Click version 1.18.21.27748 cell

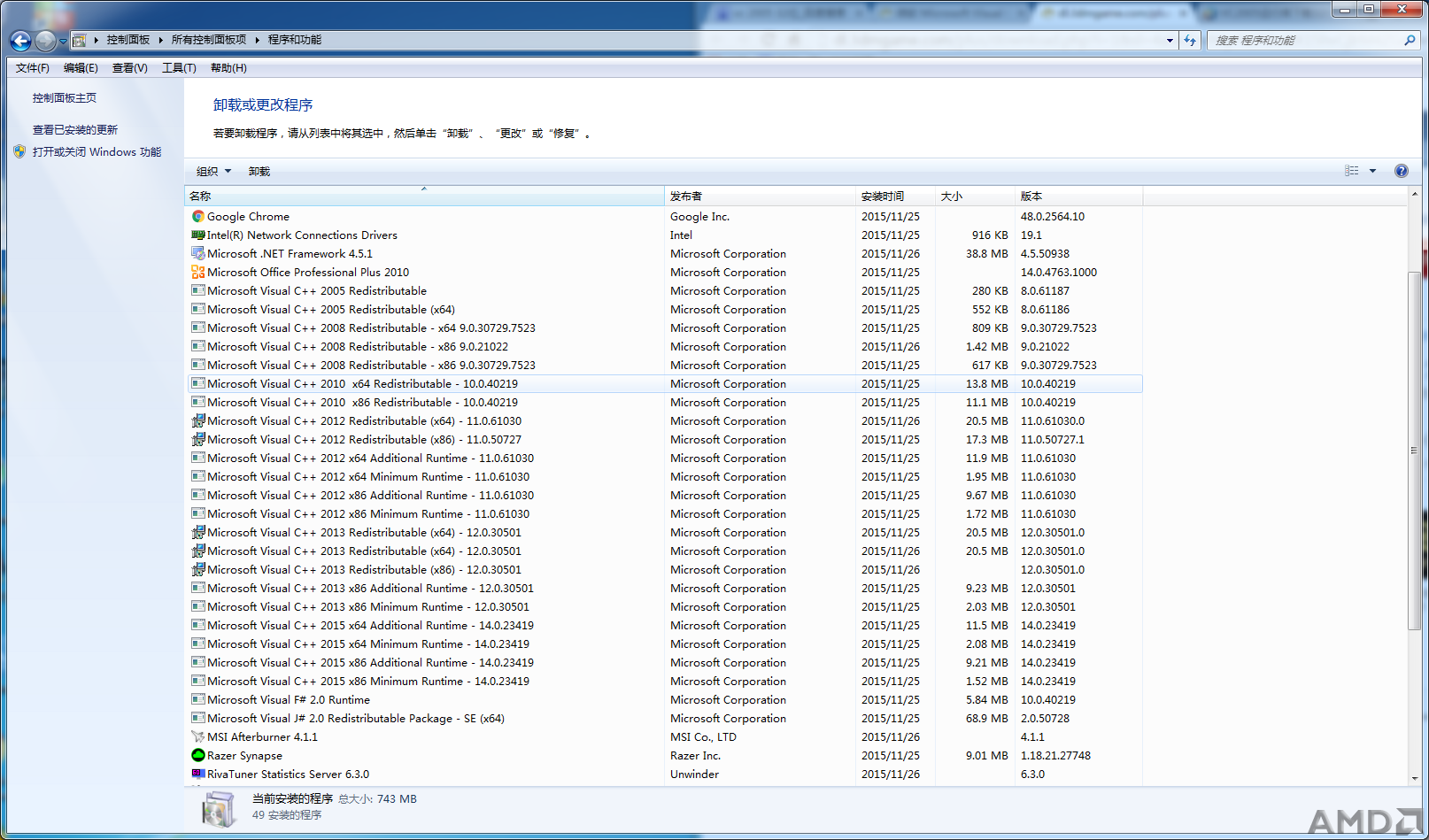pos(1055,755)
